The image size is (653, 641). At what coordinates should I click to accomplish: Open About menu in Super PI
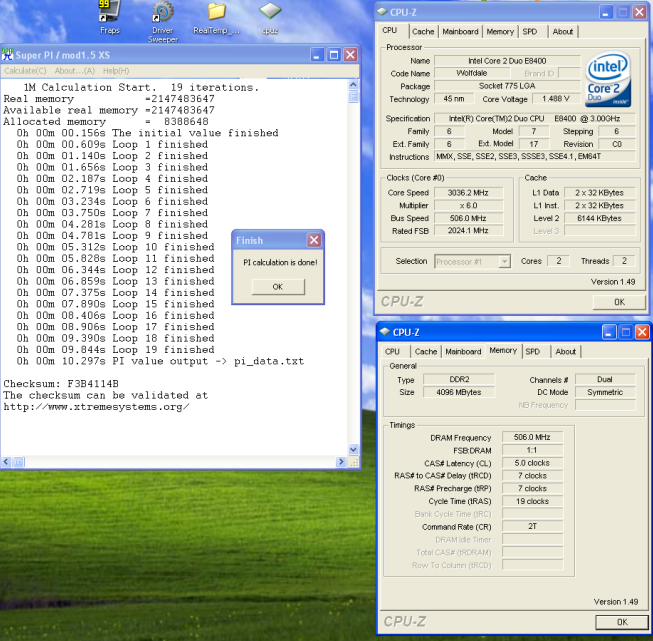click(x=75, y=71)
